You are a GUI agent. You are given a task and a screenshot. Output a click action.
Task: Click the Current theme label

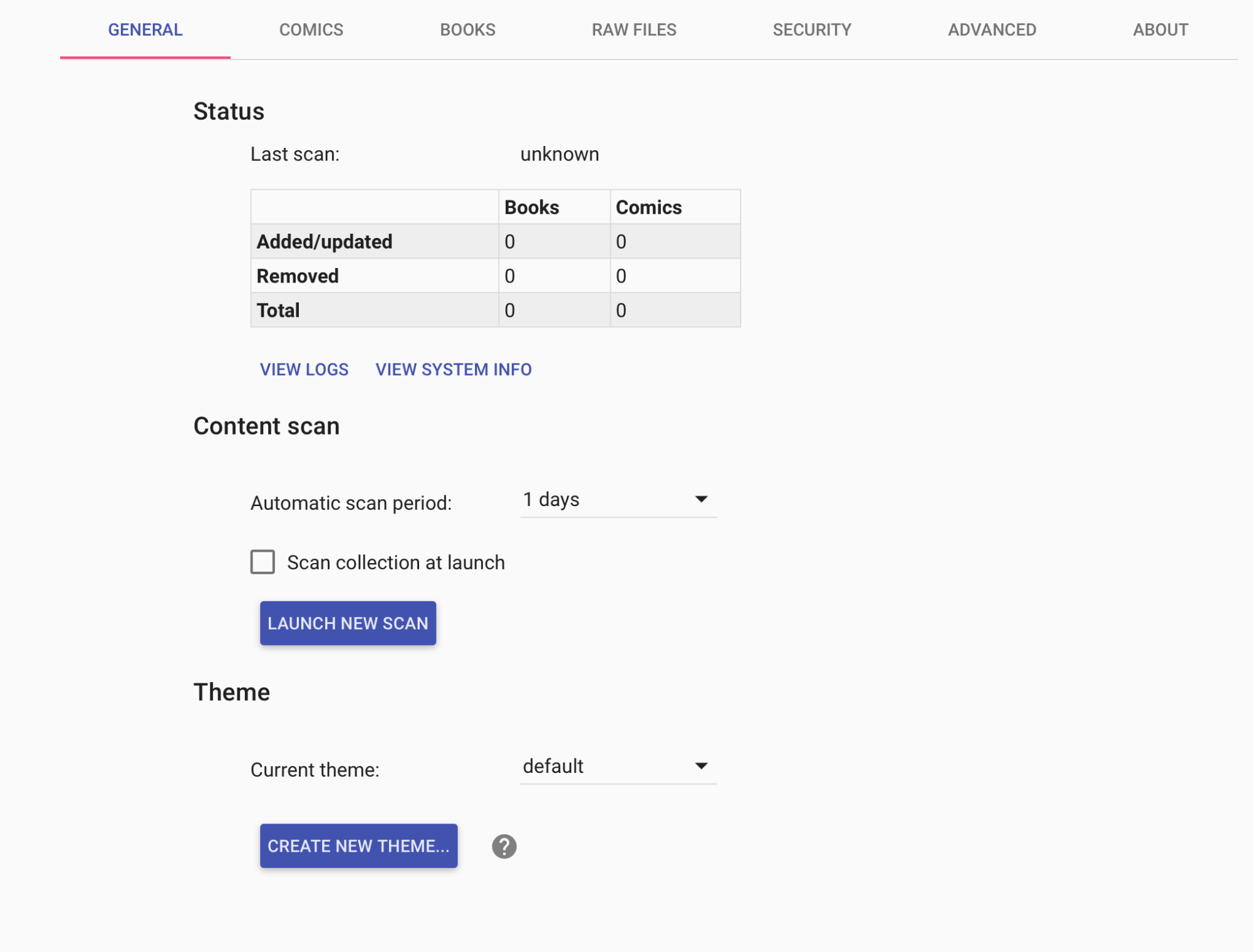315,770
